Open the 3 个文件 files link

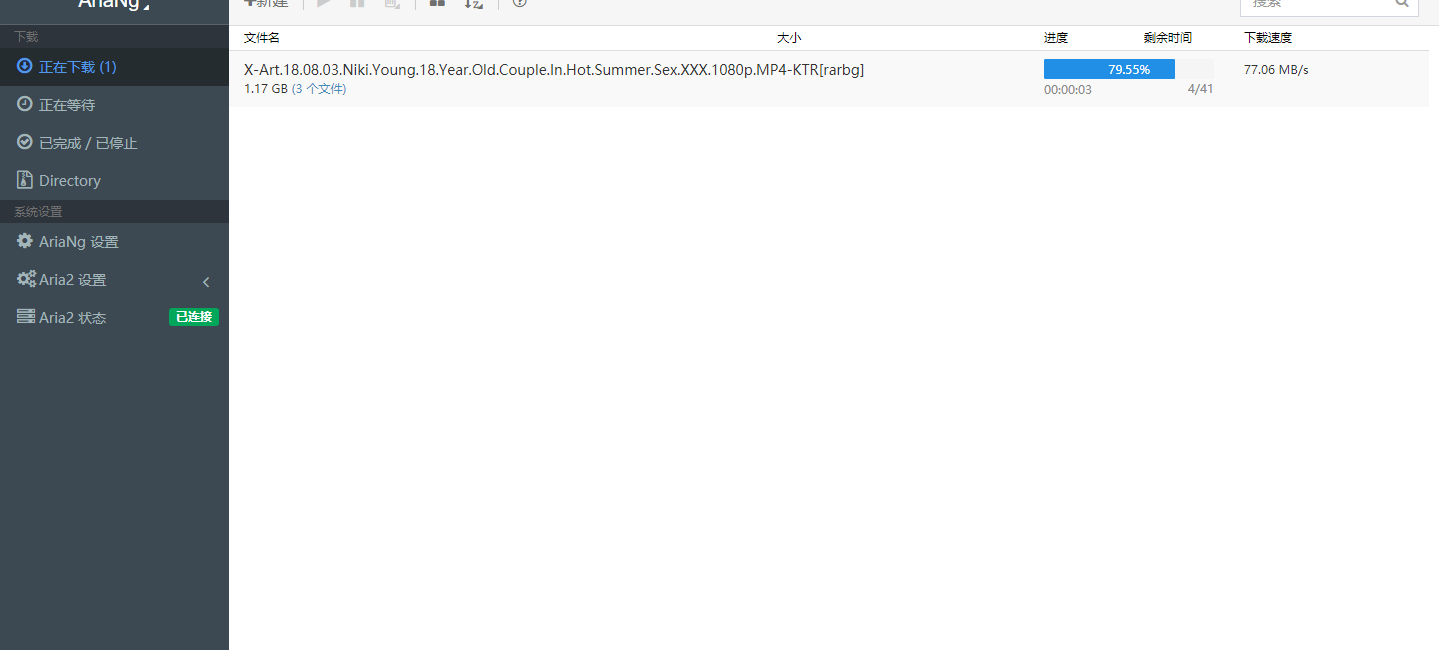tap(319, 89)
